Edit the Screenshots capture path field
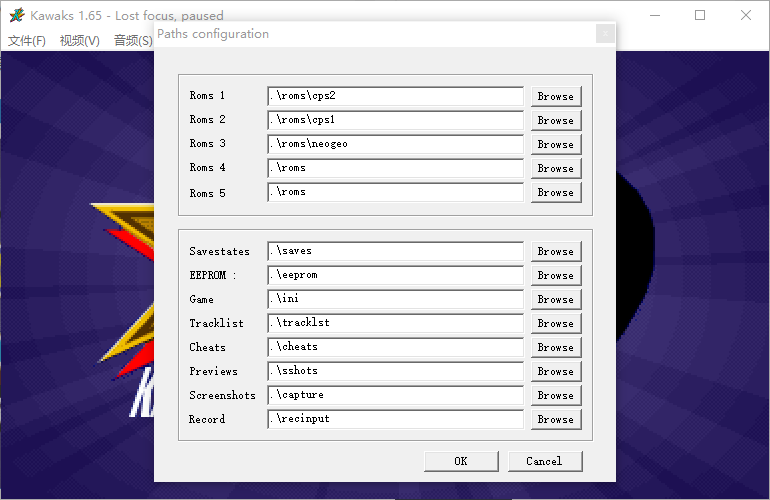The width and height of the screenshot is (770, 500). (x=395, y=396)
